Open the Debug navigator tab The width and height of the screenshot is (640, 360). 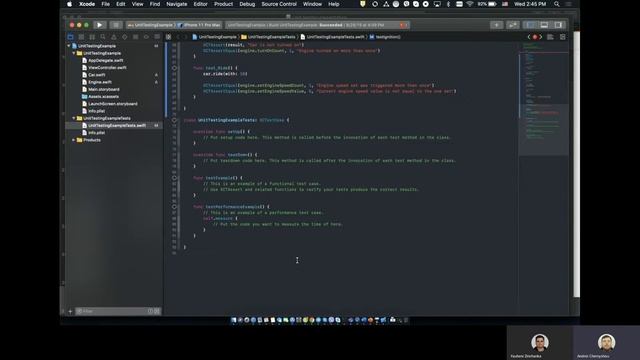click(x=136, y=37)
